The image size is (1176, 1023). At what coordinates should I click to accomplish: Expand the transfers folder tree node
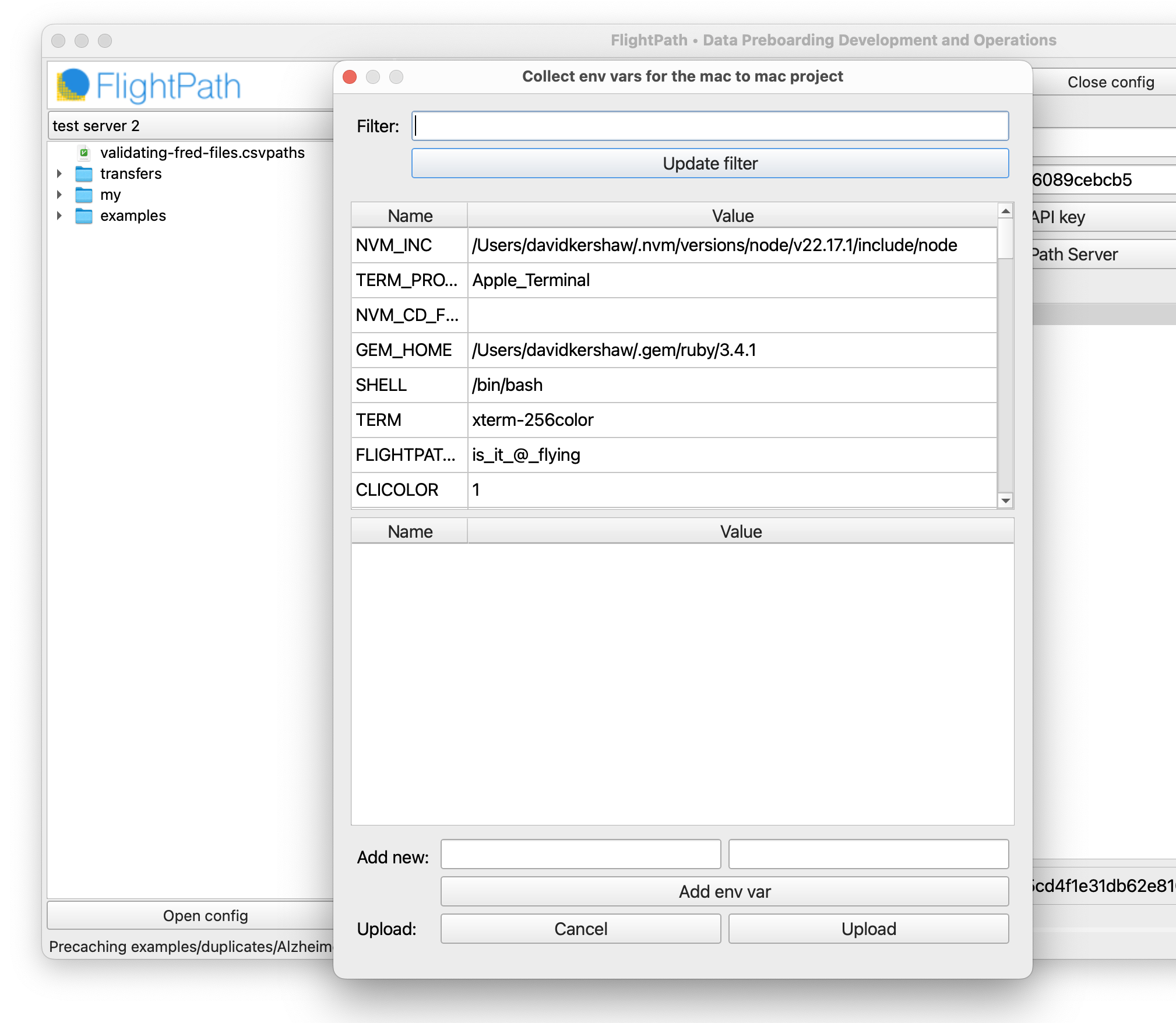coord(59,174)
